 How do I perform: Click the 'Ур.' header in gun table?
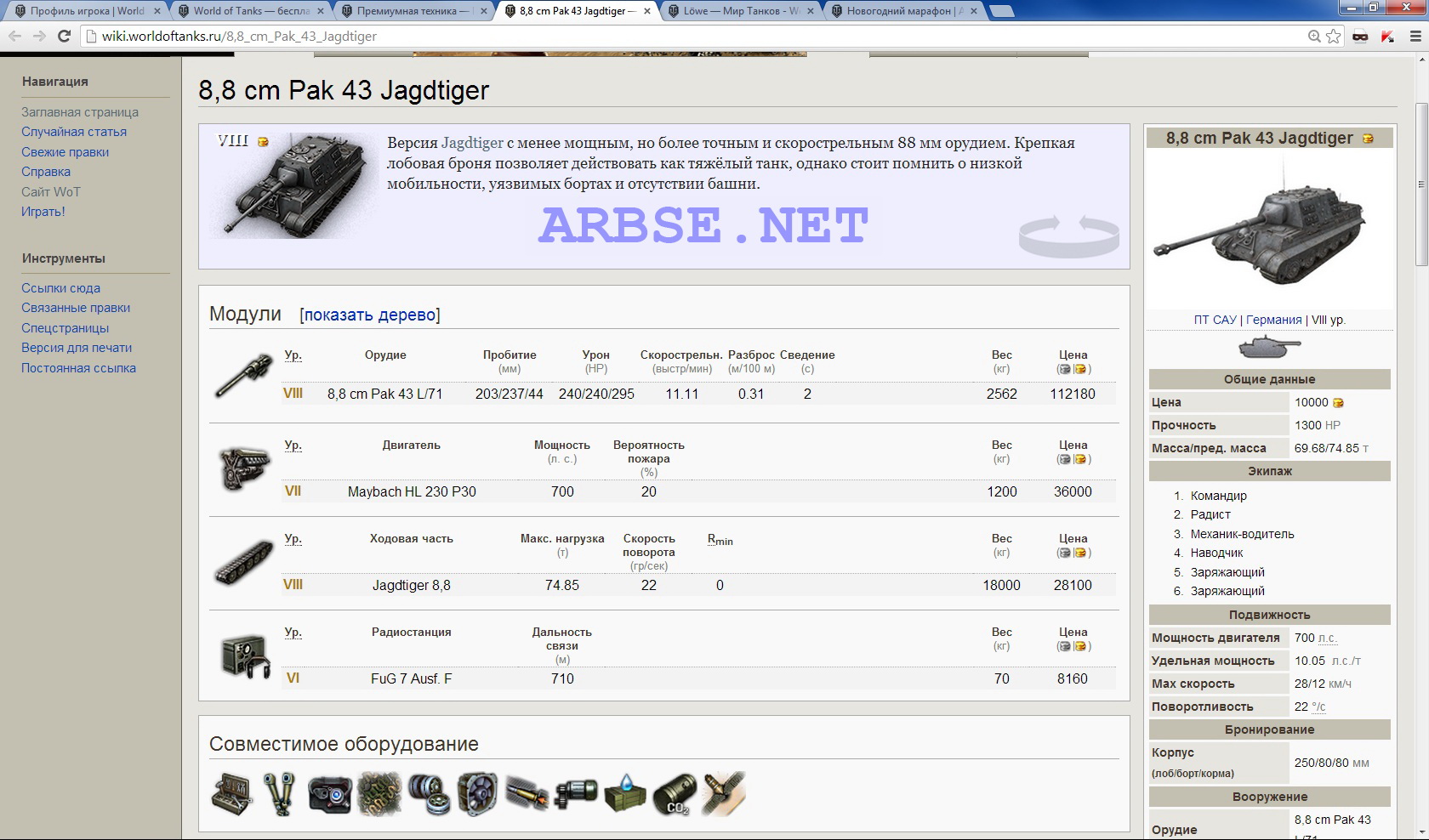tap(293, 355)
